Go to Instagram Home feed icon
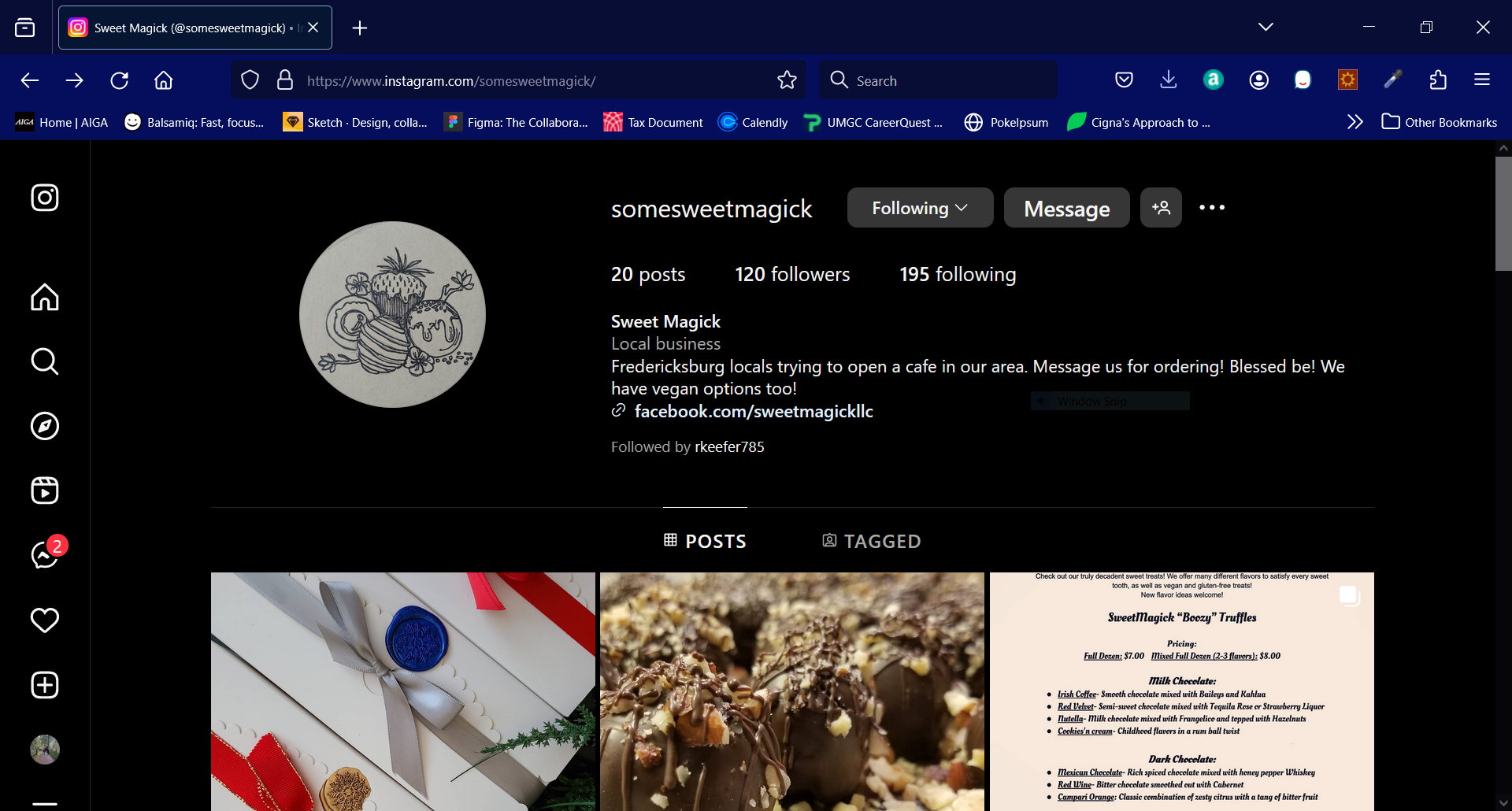Screen dimensions: 1512x811 coord(45,297)
